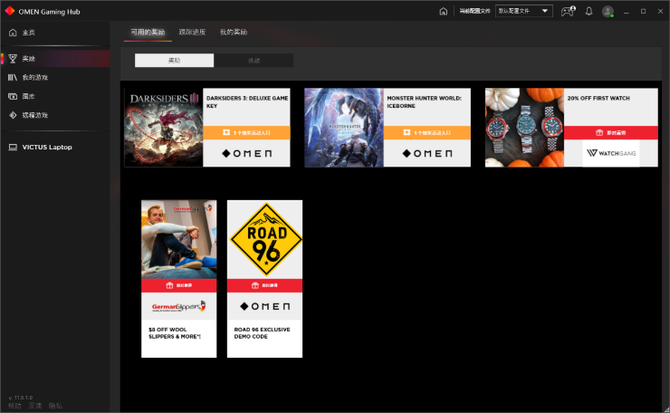670x413 pixels.
Task: Click the orange button on Darksiders 3 card
Action: coord(246,132)
